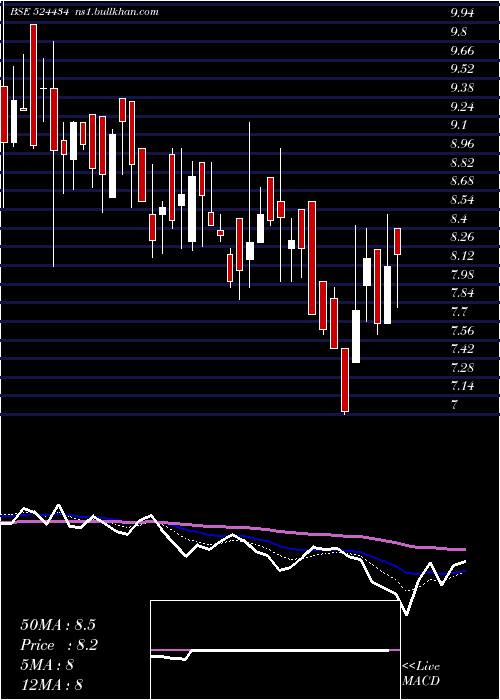Click the tall red candle reaching 9.8
The image size is (500, 700).
point(33,85)
